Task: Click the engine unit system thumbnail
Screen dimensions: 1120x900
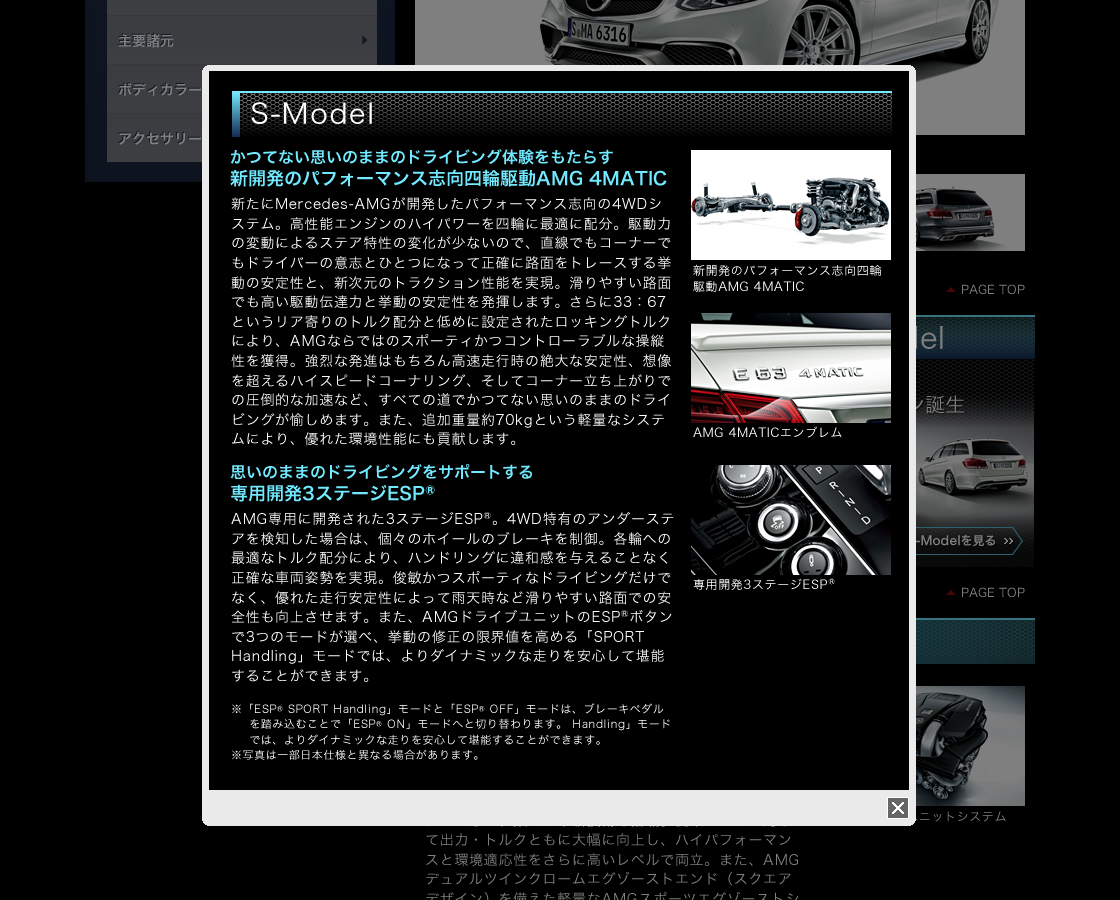Action: 966,745
